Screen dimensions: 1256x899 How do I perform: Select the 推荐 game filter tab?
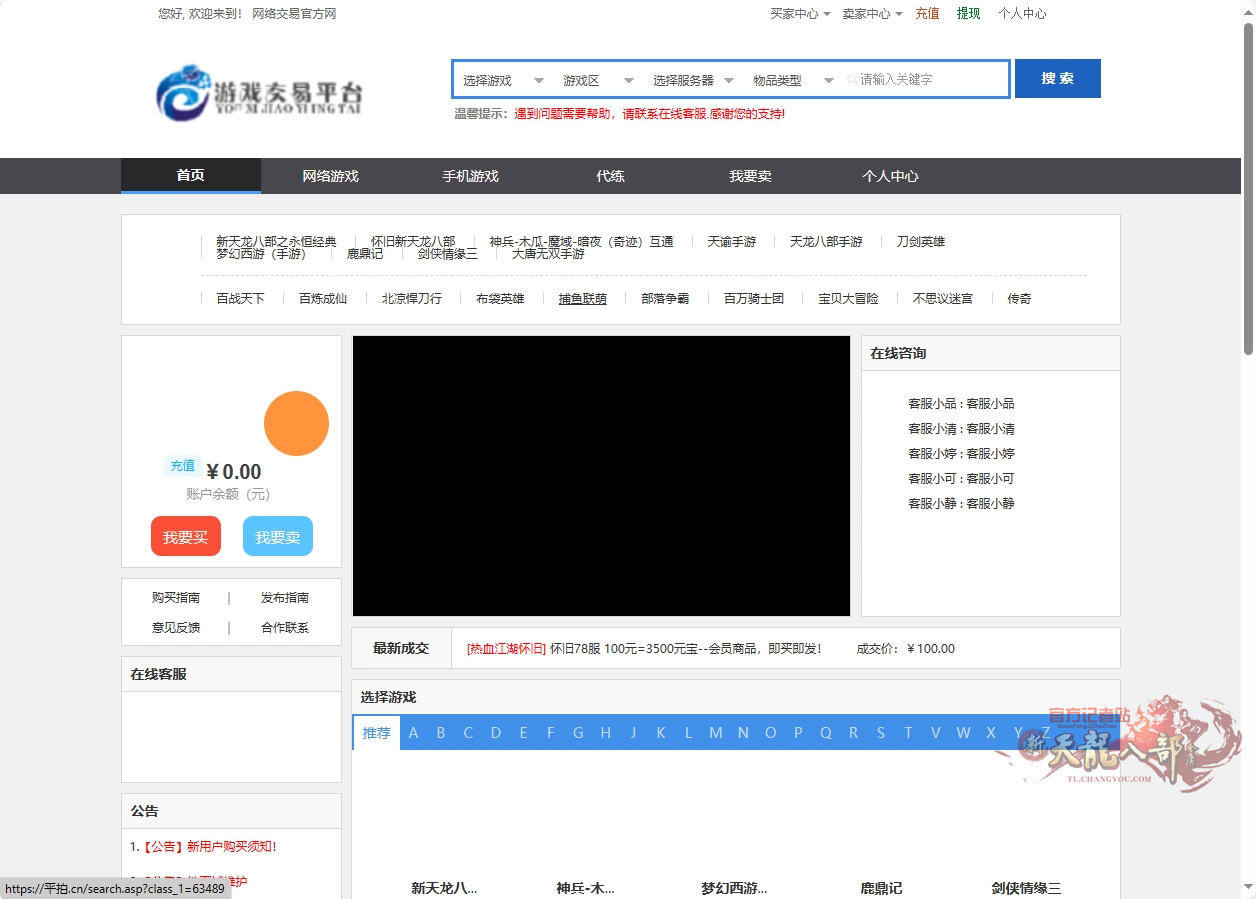[376, 733]
